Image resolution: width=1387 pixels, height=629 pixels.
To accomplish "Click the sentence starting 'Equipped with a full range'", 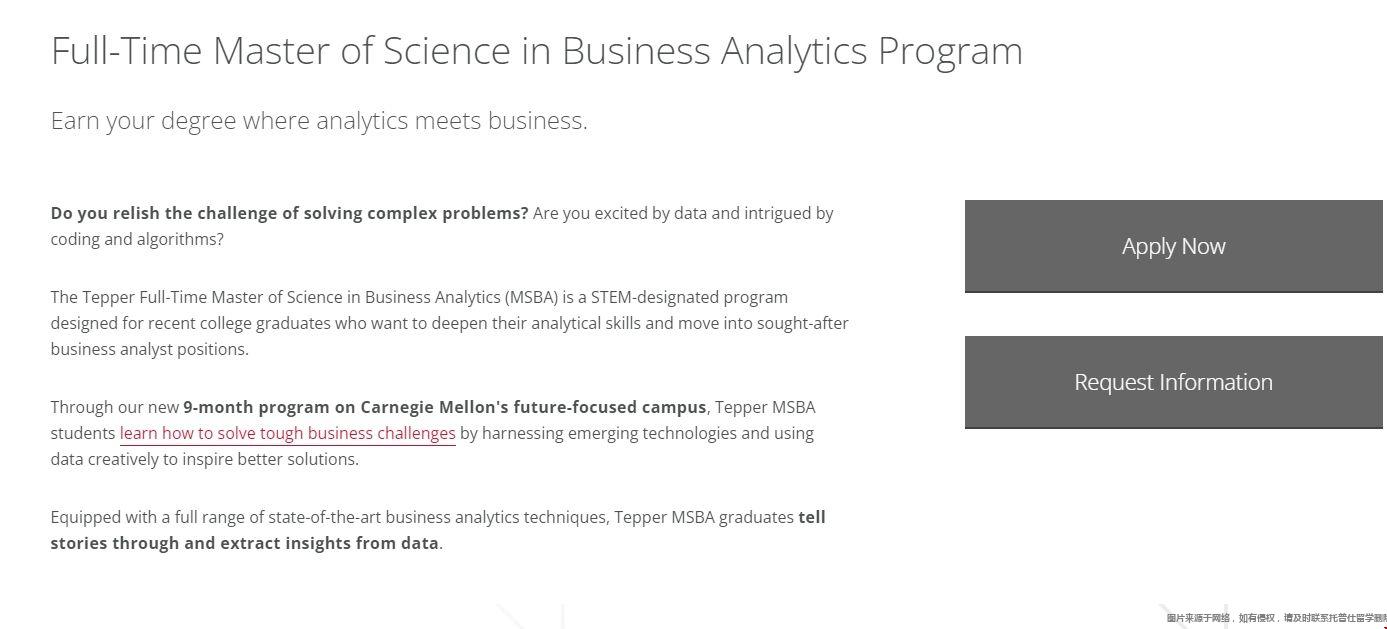I will [x=438, y=530].
